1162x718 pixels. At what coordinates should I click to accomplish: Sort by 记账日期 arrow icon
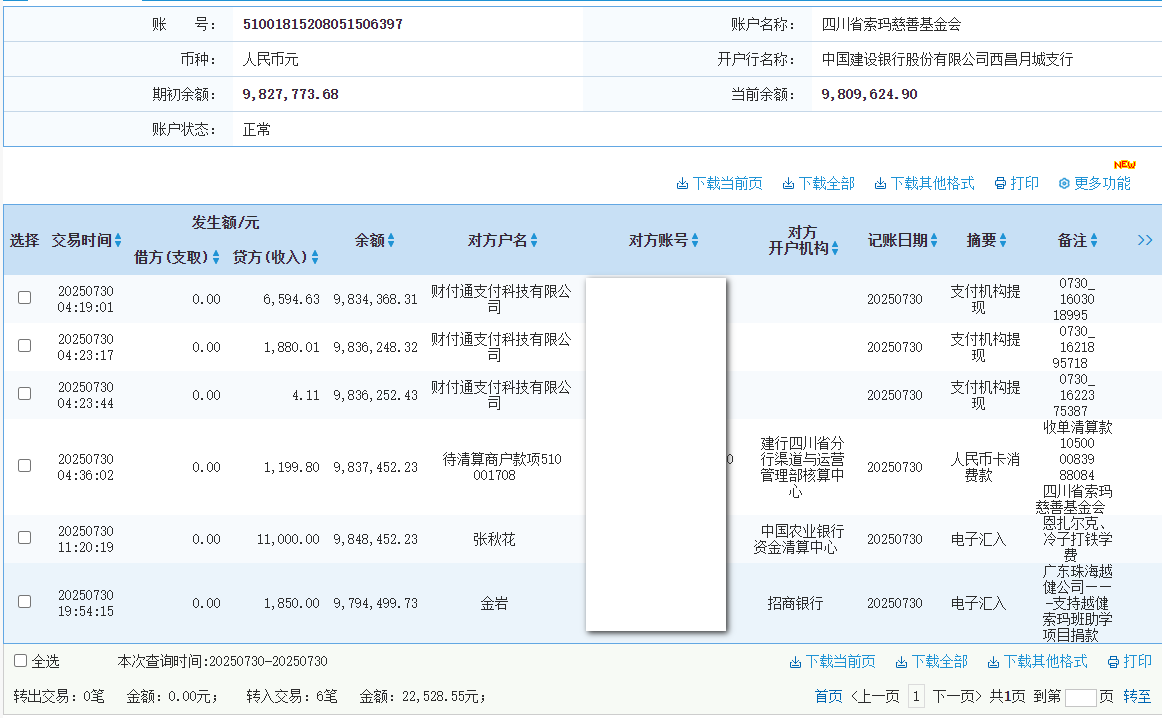pyautogui.click(x=934, y=240)
